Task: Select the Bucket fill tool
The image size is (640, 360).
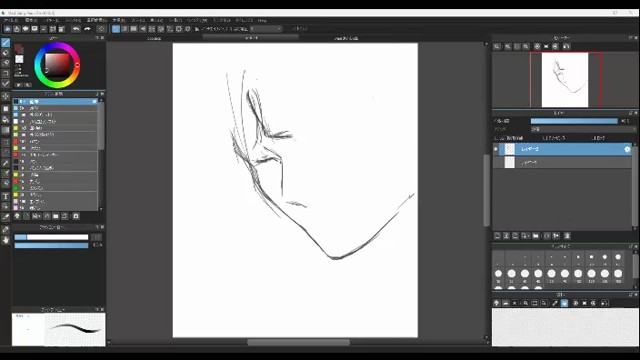Action: click(x=6, y=119)
